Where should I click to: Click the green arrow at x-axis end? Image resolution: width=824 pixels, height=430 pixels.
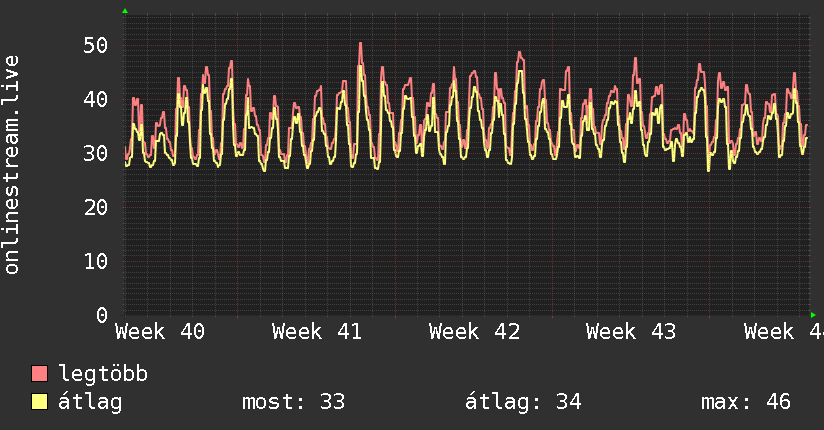(x=813, y=315)
